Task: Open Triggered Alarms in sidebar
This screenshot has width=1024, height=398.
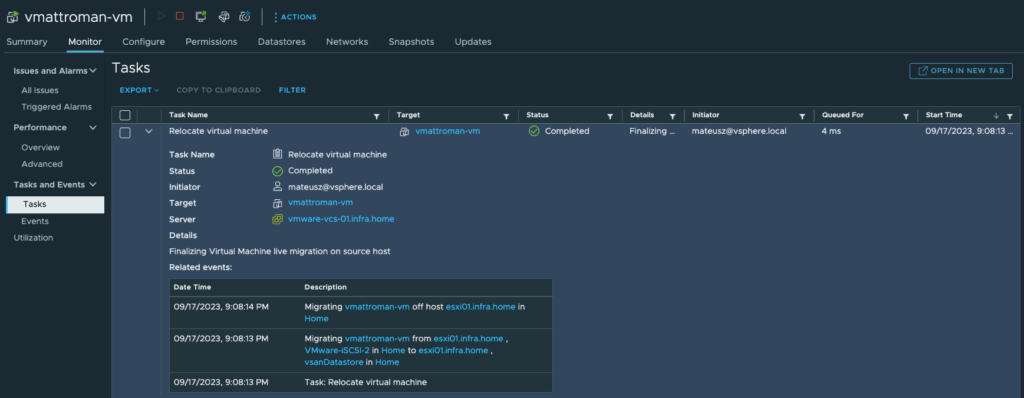Action: 57,107
